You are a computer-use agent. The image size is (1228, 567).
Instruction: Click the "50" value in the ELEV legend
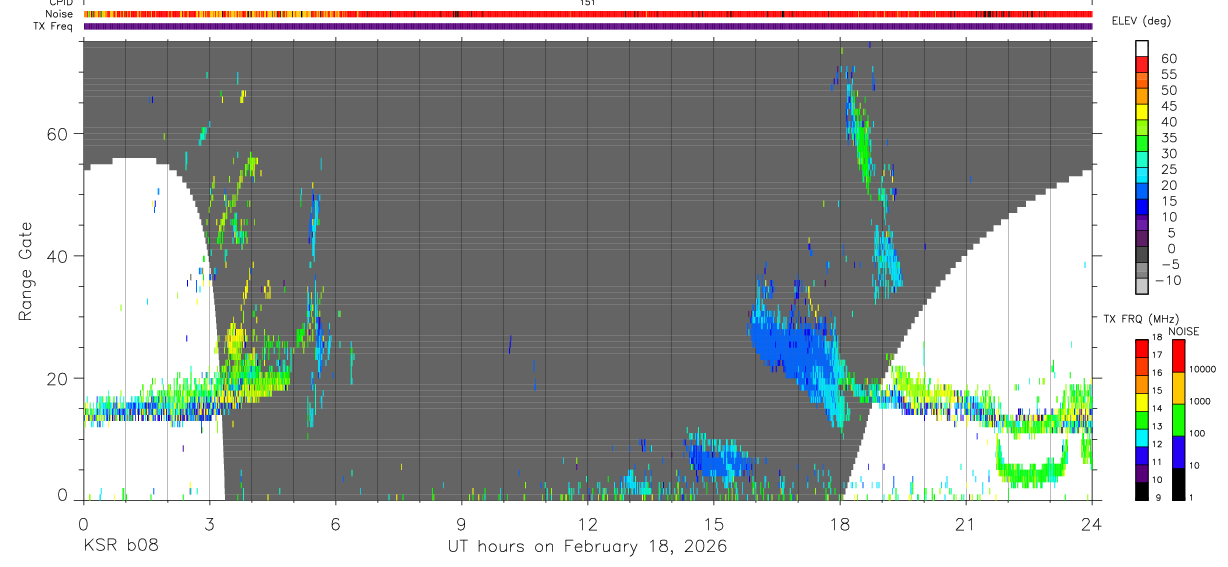pos(1168,90)
